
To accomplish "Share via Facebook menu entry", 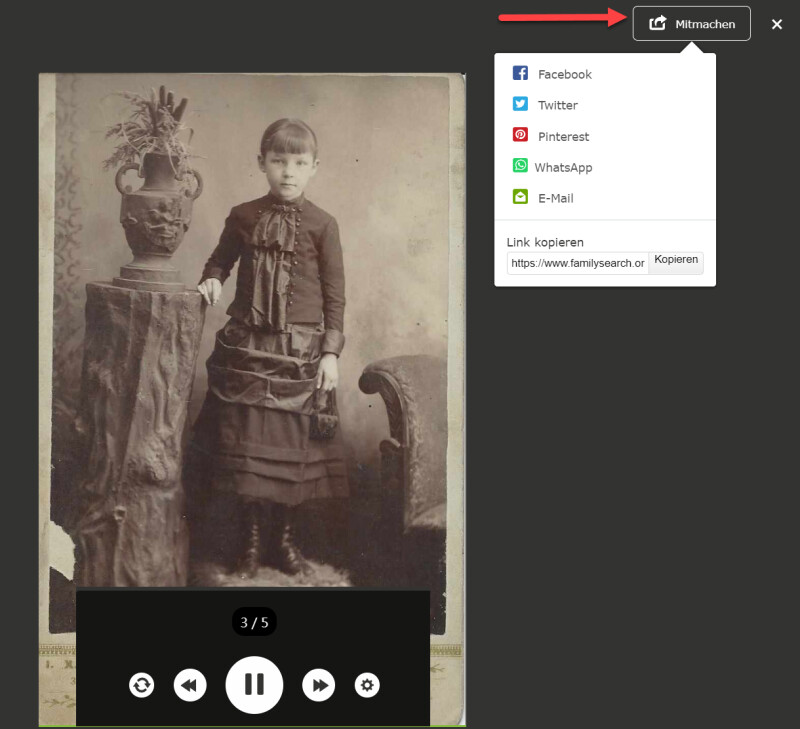I will click(x=552, y=74).
